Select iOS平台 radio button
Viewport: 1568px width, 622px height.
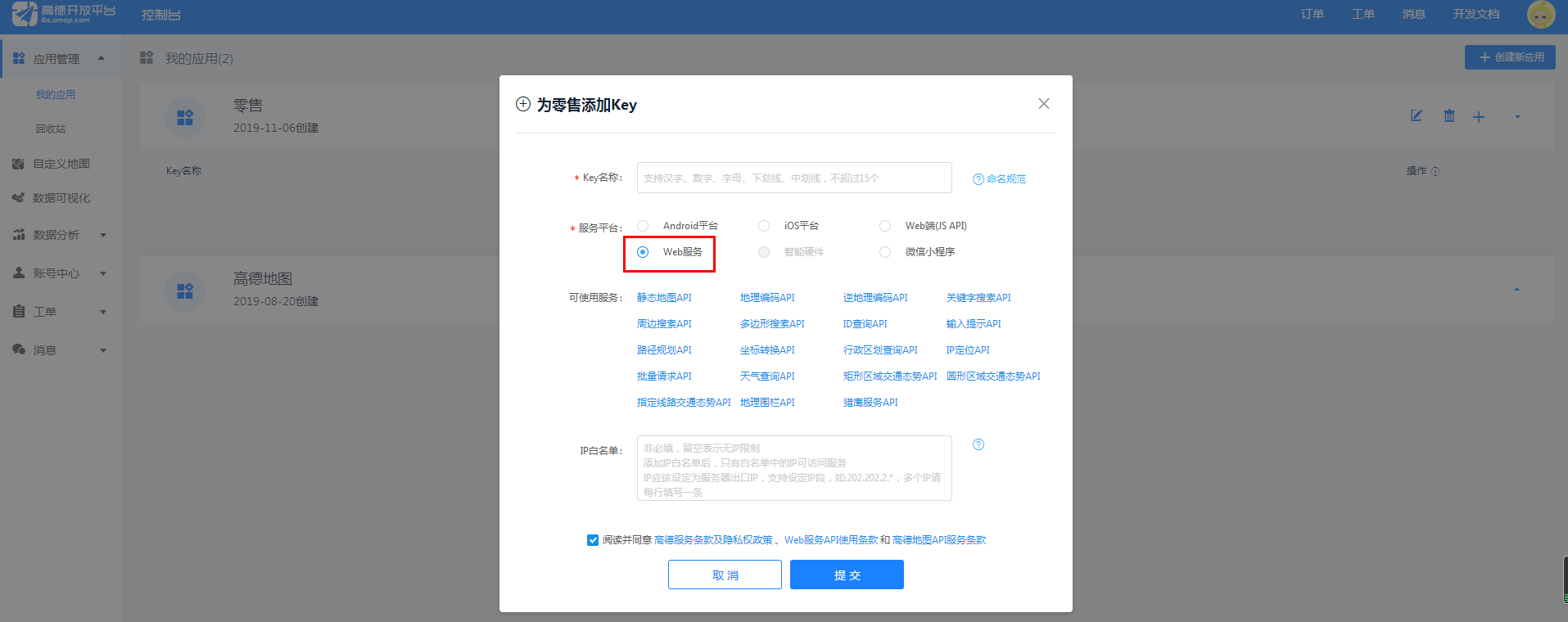click(764, 226)
